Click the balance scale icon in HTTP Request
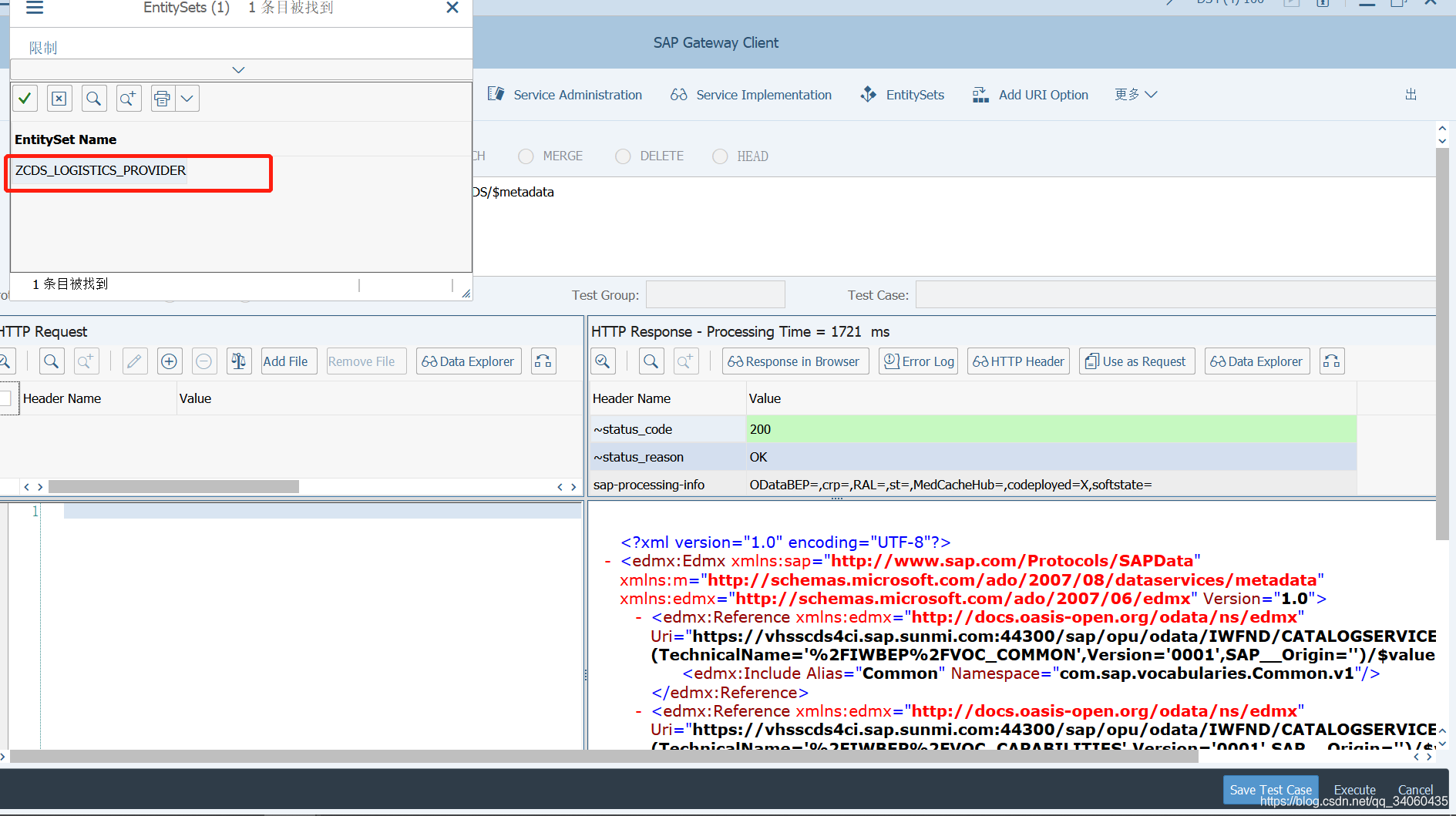The width and height of the screenshot is (1456, 816). (238, 361)
